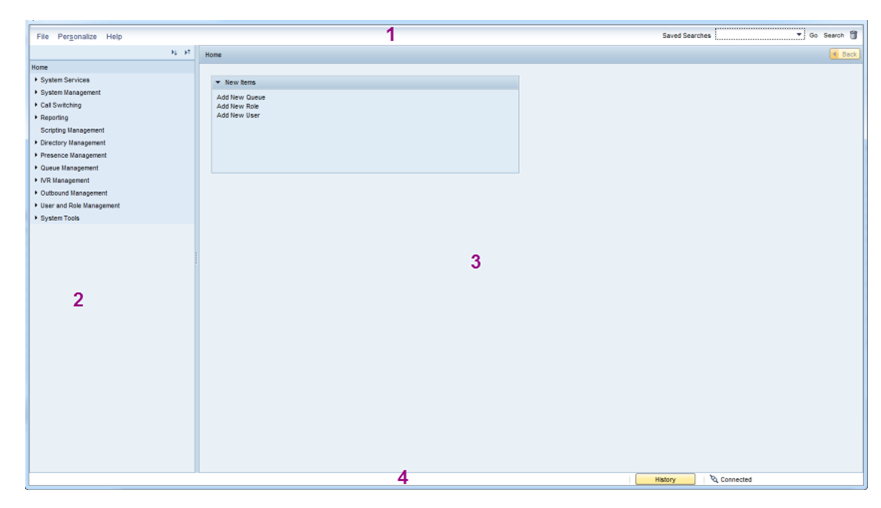Click the Add New Queue link
The width and height of the screenshot is (881, 508).
pyautogui.click(x=240, y=97)
